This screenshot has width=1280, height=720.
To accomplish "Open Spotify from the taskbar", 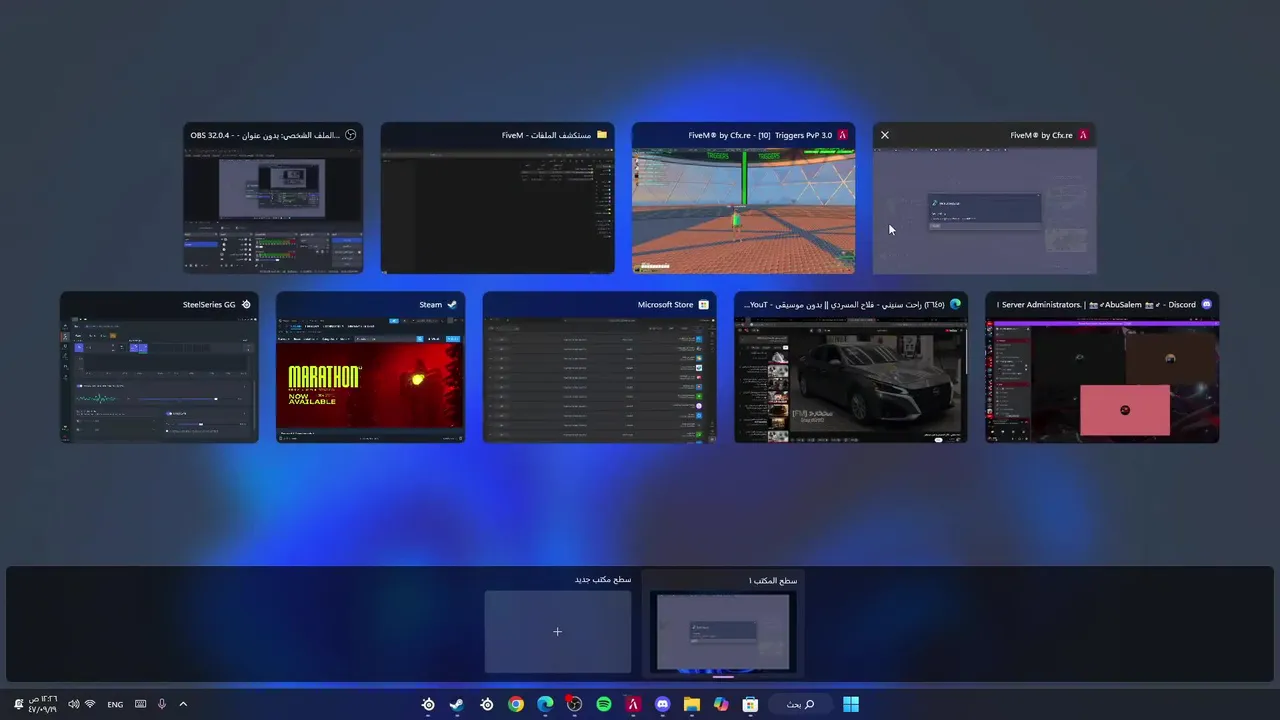I will 604,704.
